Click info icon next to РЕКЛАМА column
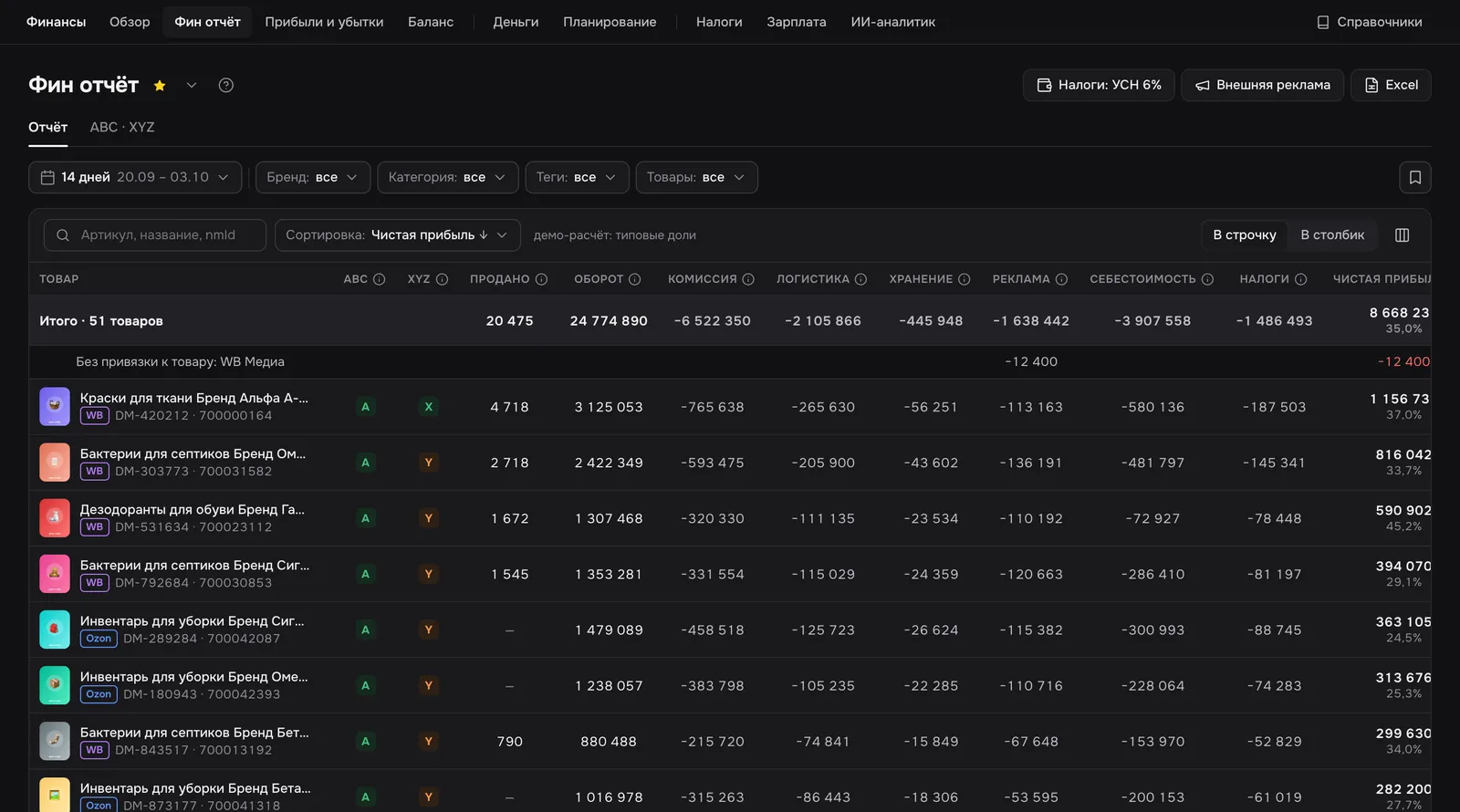 click(x=1061, y=279)
